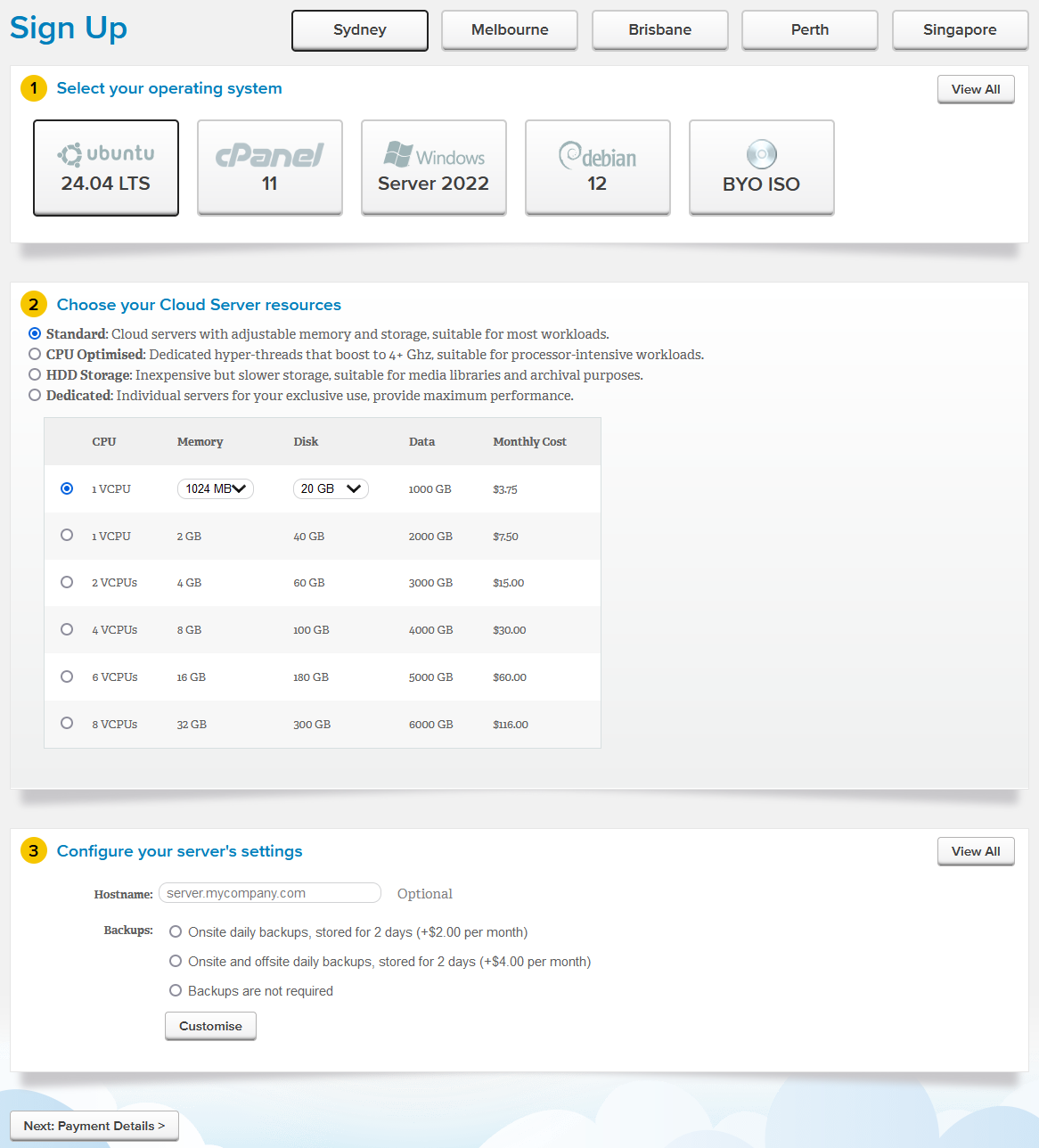This screenshot has height=1148, width=1039.
Task: Choose the $30.00 4 VCPUs plan
Action: click(67, 629)
